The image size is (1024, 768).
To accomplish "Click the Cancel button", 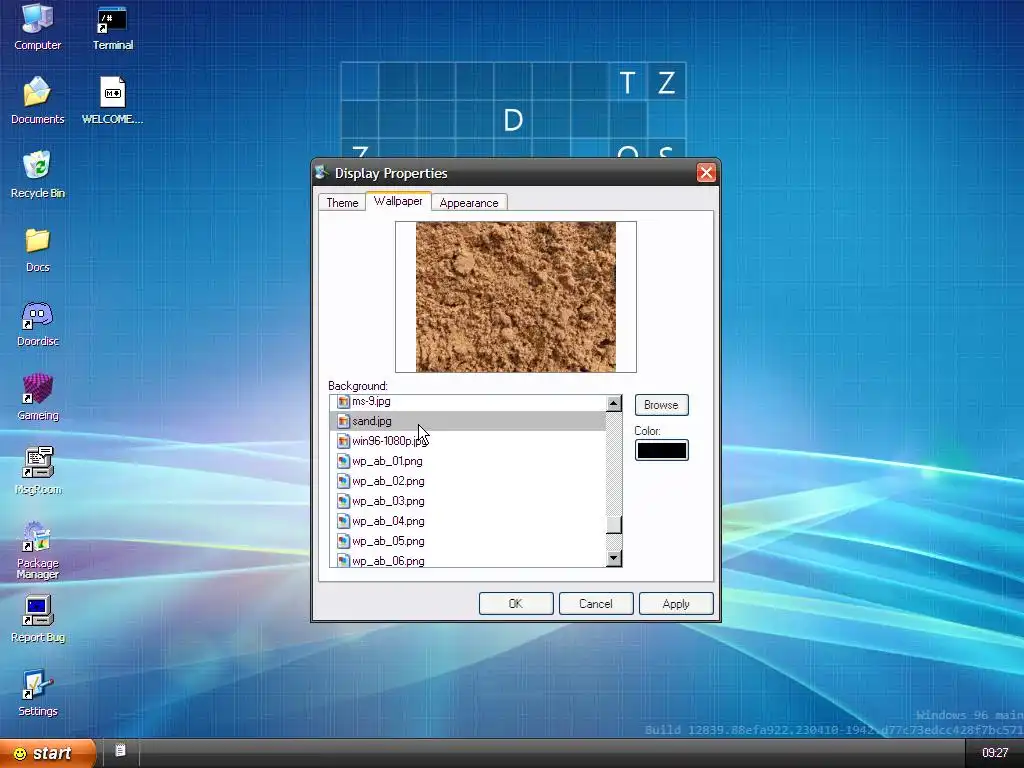I will click(596, 603).
